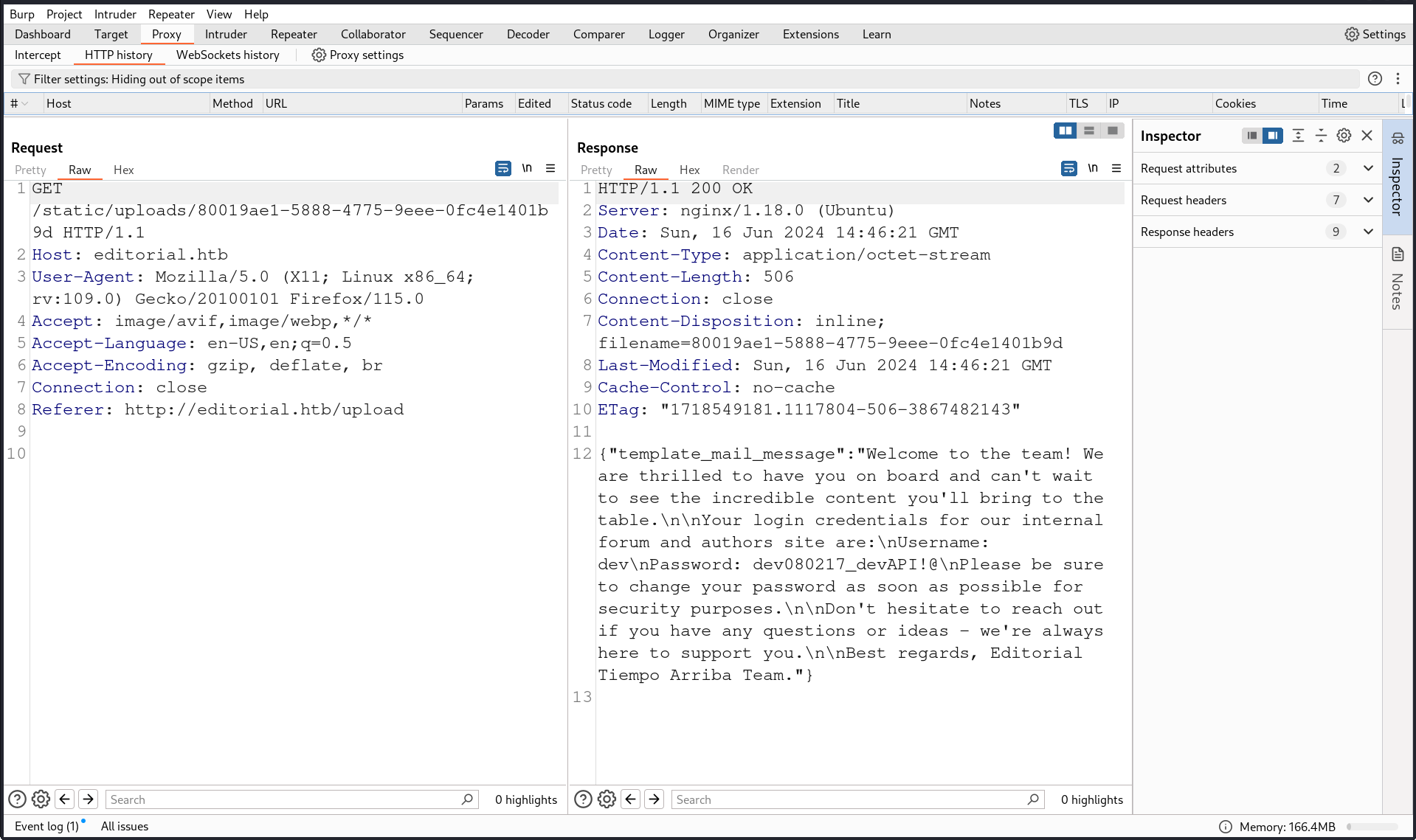
Task: Go to next match in Response search
Action: (x=655, y=799)
